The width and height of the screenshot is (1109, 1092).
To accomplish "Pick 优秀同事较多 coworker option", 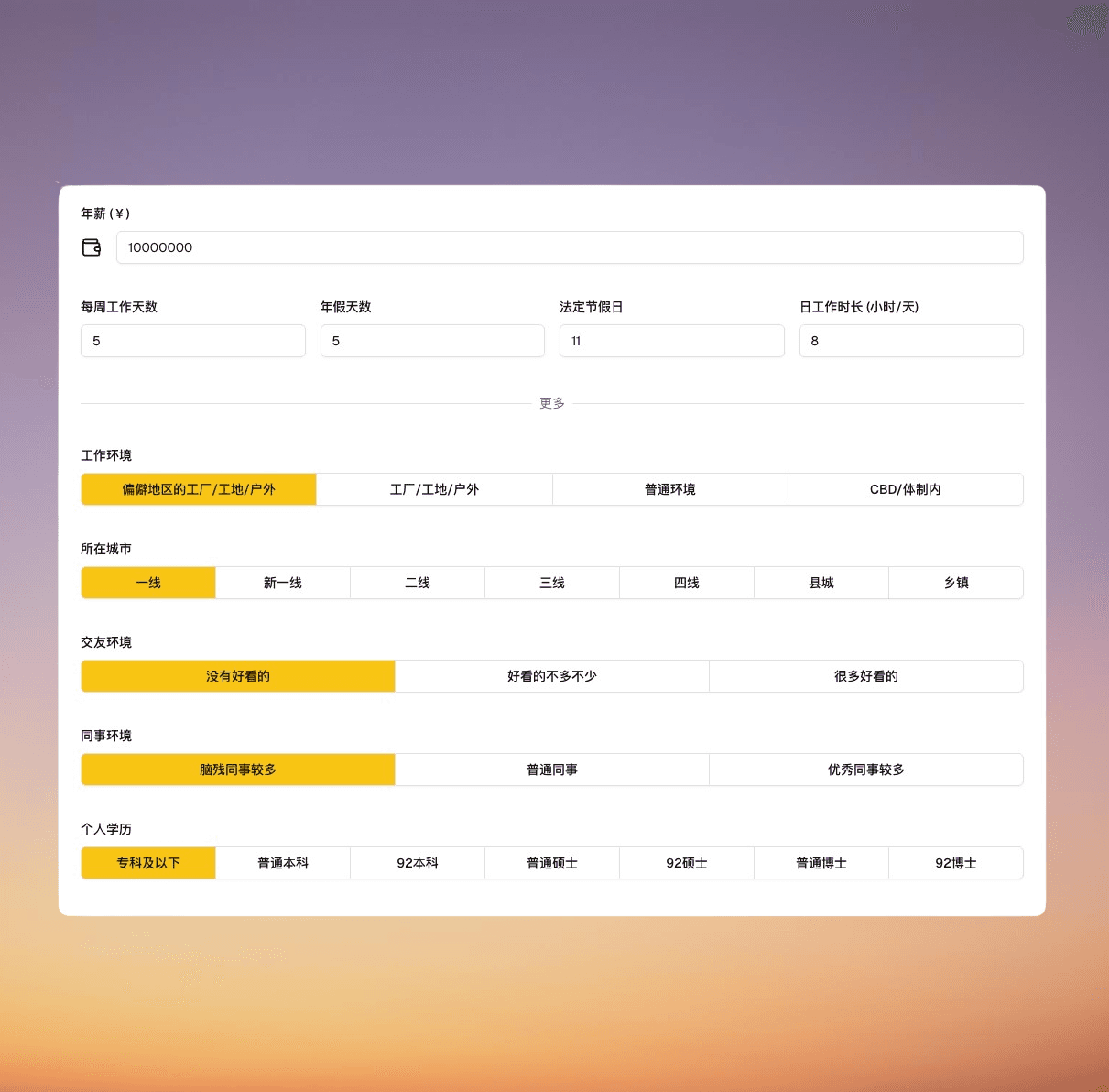I will (865, 770).
